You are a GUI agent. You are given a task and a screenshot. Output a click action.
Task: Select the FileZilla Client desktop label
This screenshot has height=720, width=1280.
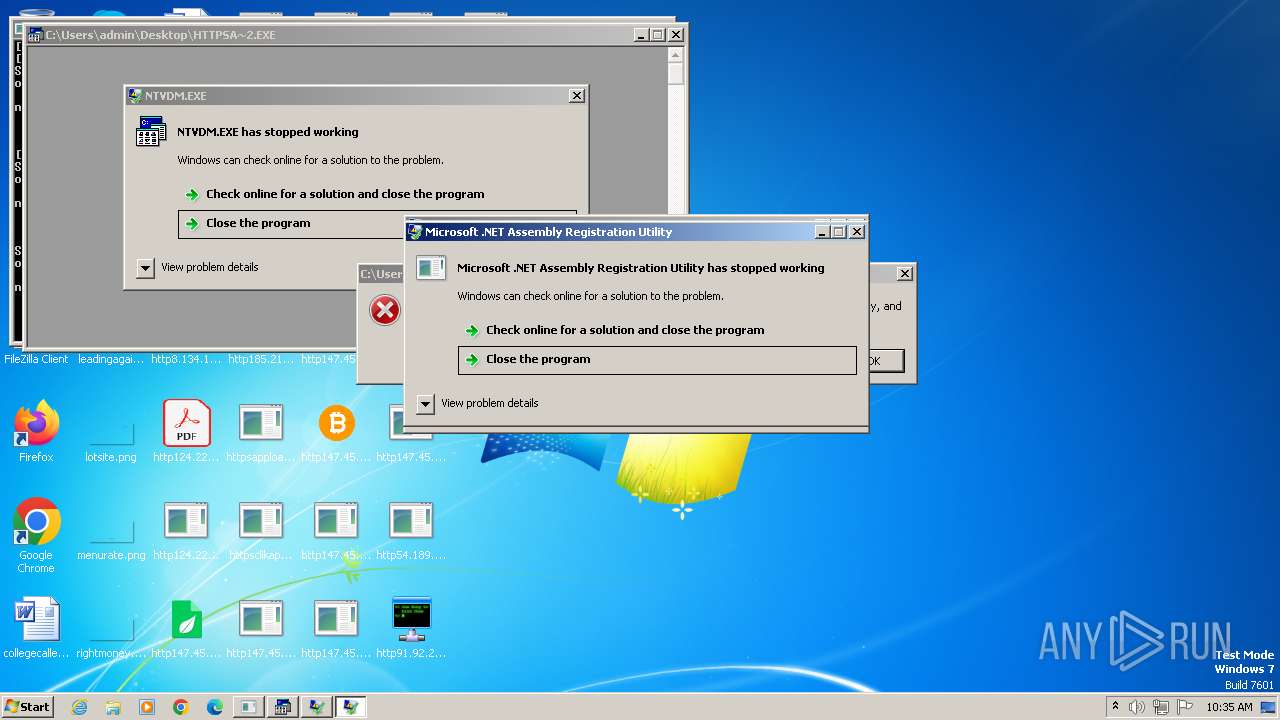(x=36, y=359)
